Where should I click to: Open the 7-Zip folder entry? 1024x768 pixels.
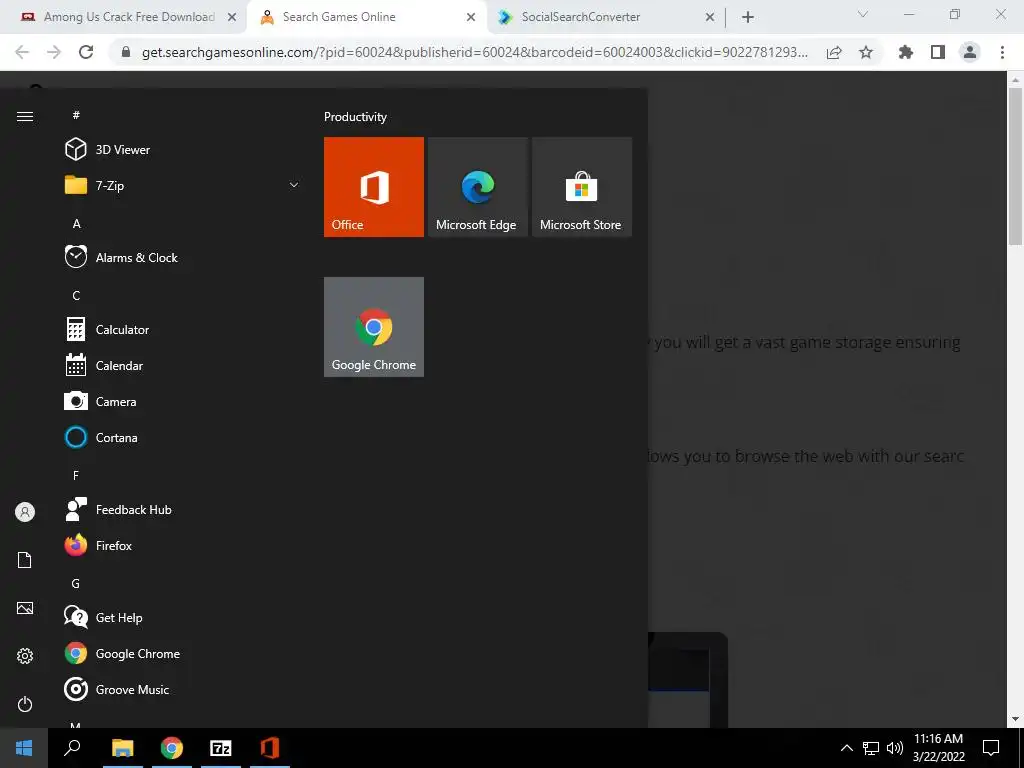[x=183, y=185]
